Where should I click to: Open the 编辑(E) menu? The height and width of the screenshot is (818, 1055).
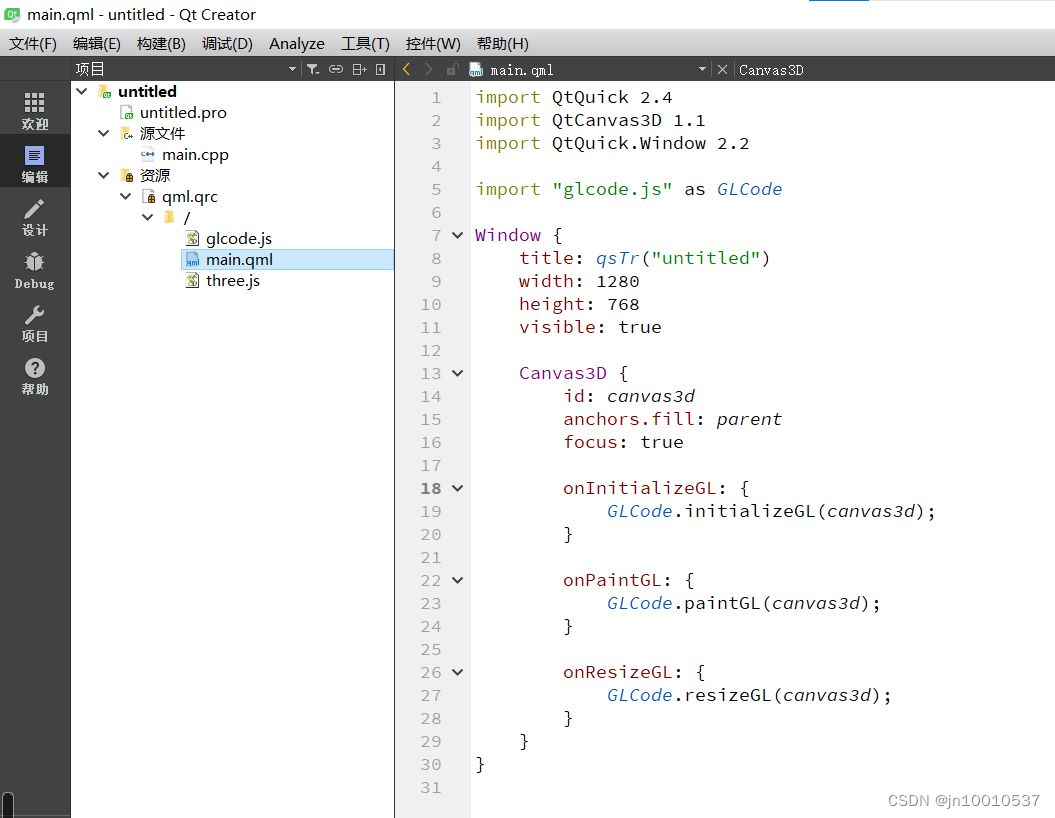[96, 44]
